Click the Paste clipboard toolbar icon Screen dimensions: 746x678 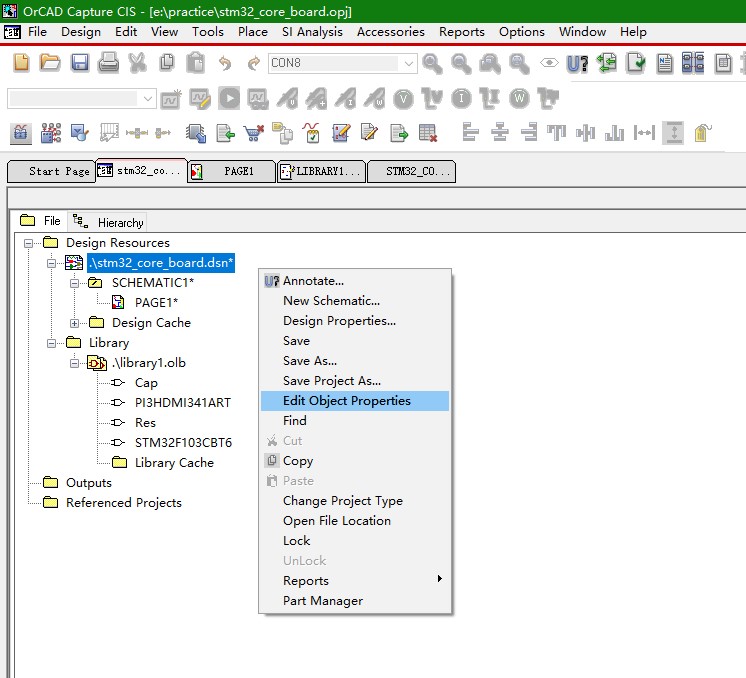click(196, 63)
